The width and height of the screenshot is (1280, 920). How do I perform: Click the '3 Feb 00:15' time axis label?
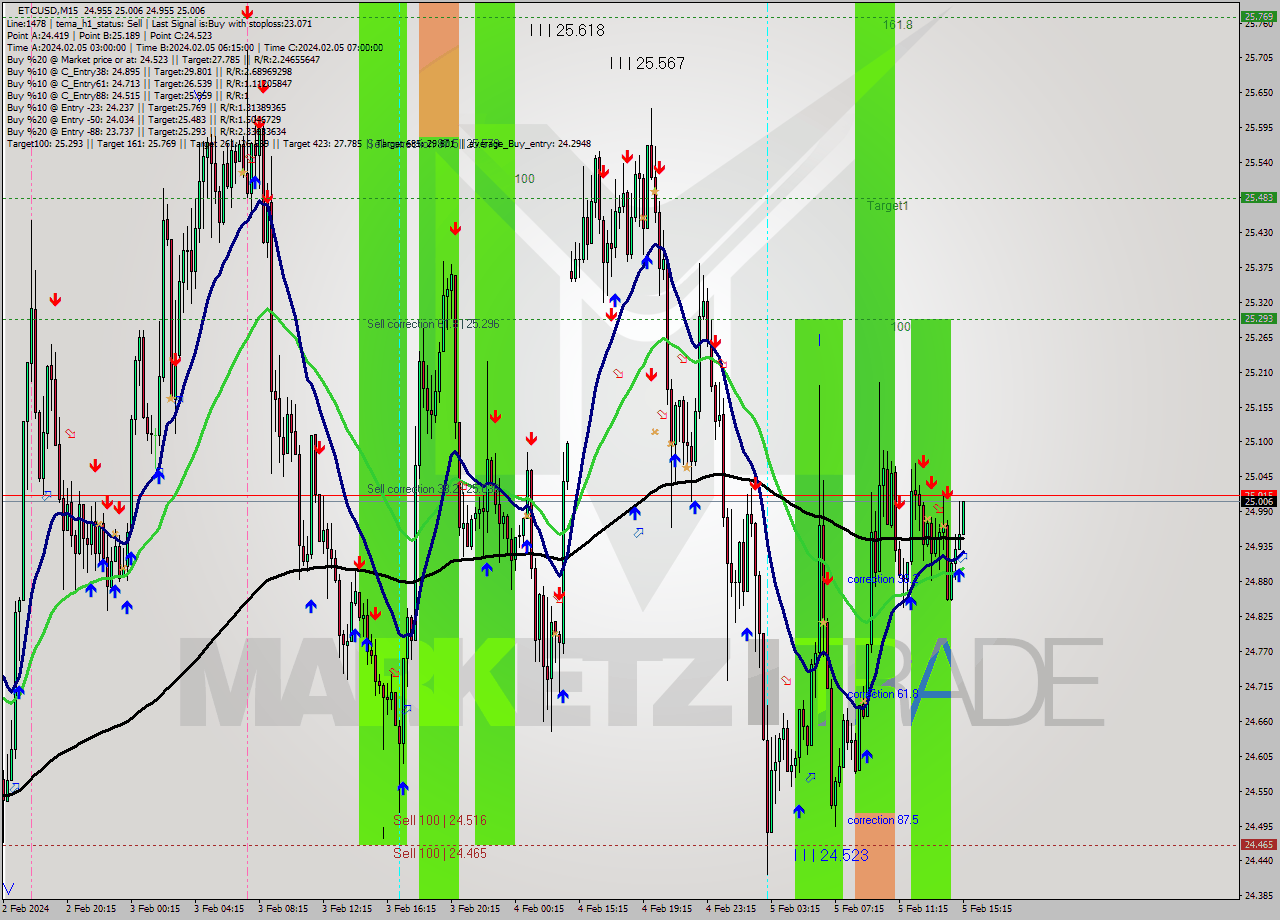155,909
